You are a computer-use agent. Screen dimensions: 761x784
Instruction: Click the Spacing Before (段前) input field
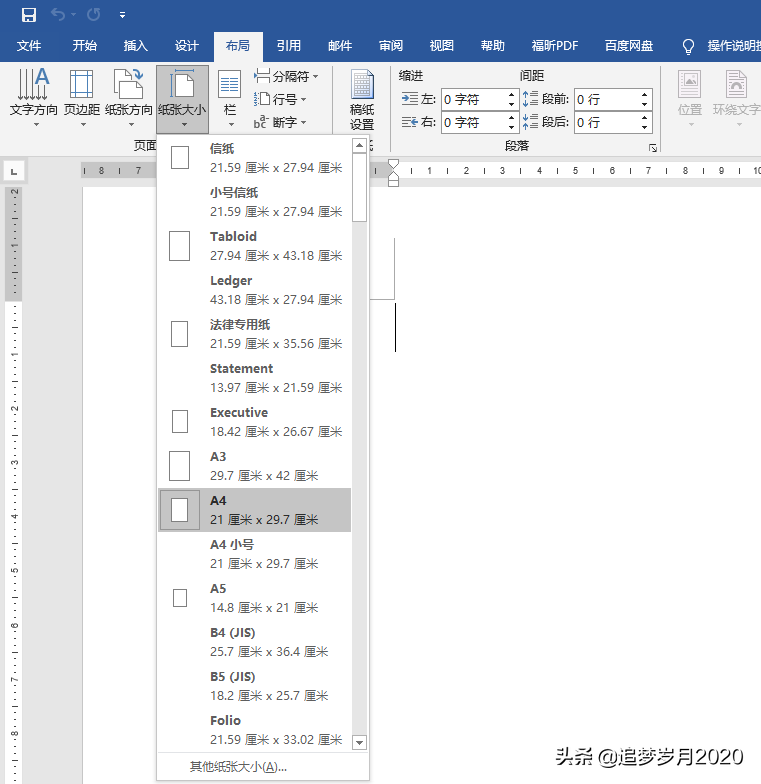pos(605,100)
